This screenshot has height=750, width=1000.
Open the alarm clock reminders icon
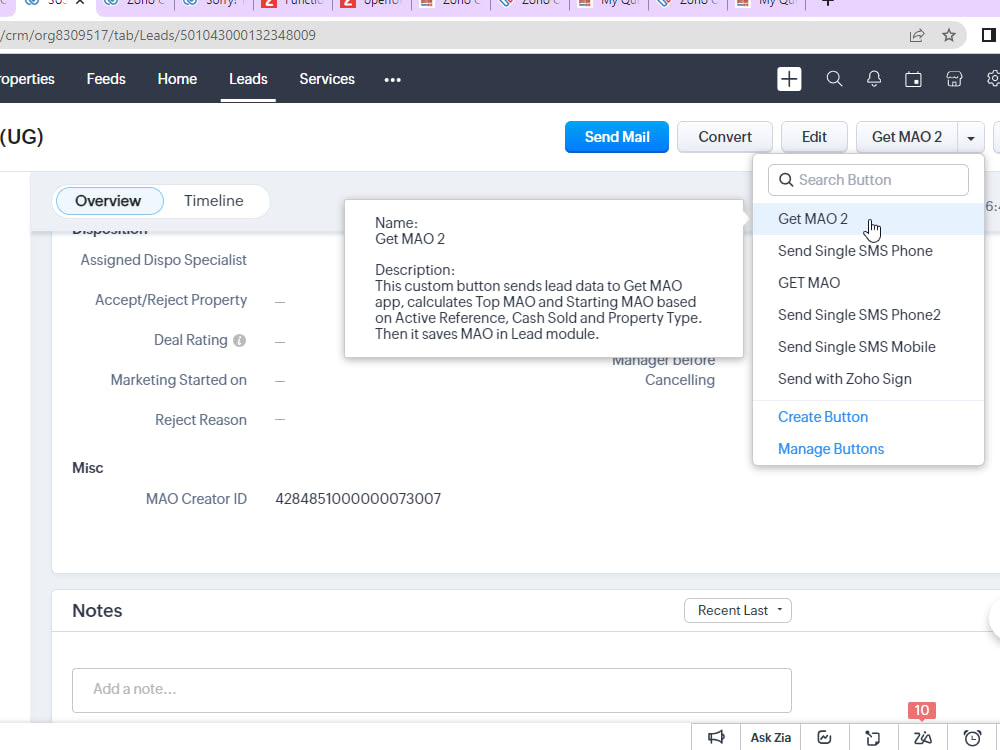click(972, 737)
